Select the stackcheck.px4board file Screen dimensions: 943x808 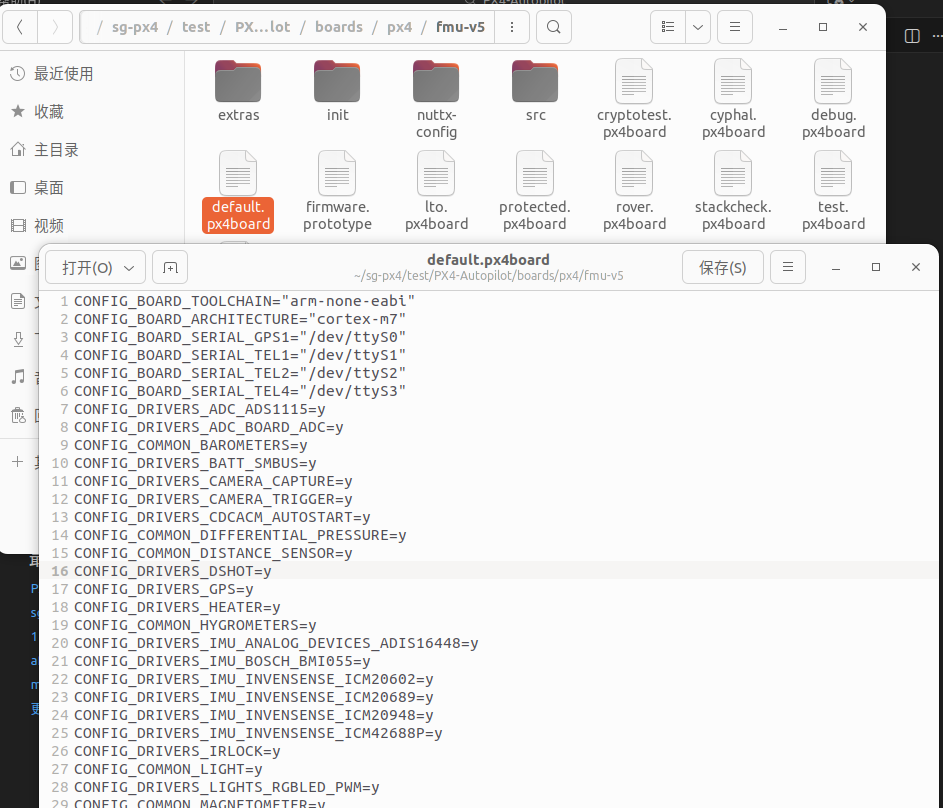coord(733,191)
